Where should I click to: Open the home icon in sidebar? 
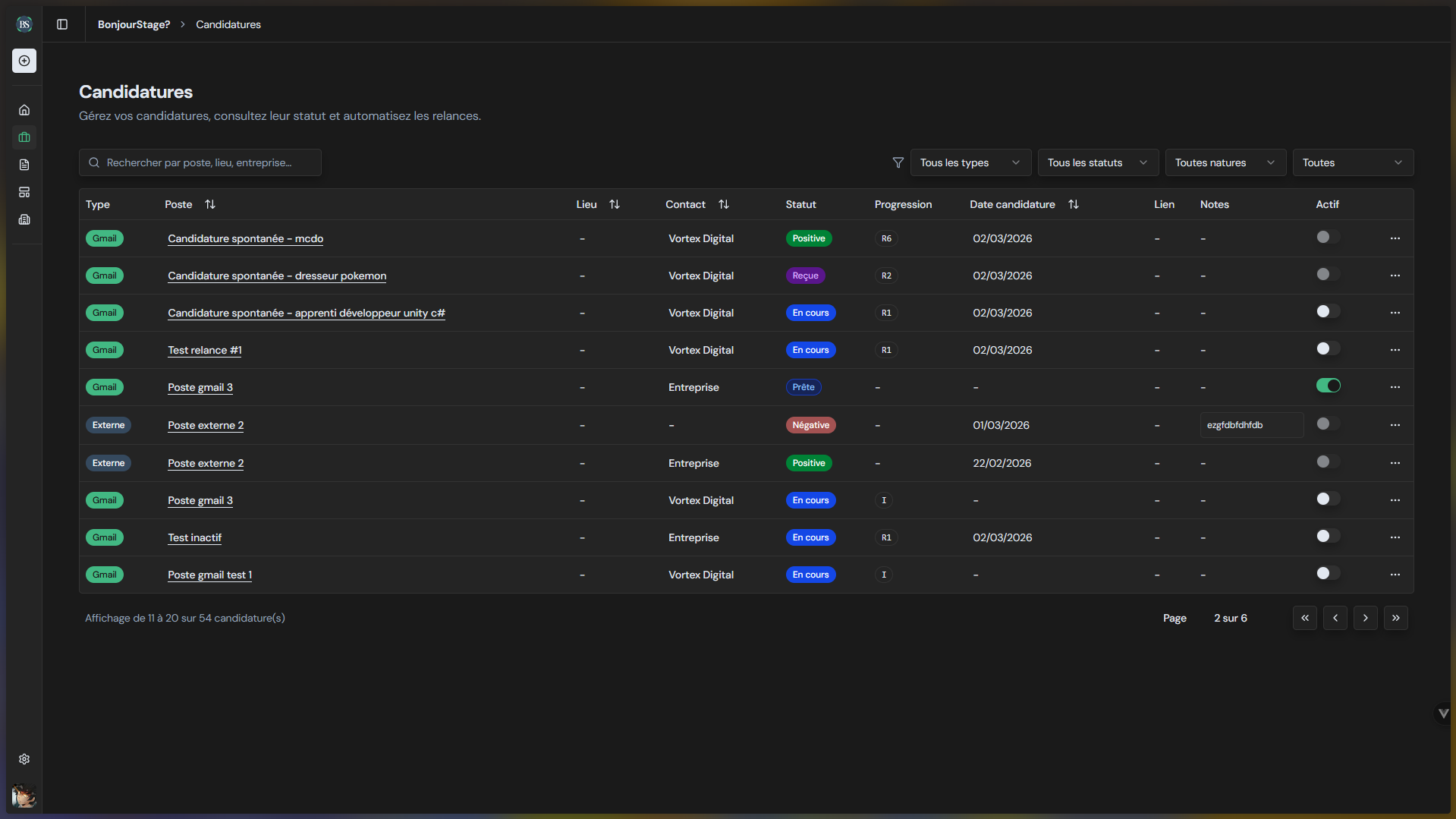(x=24, y=110)
